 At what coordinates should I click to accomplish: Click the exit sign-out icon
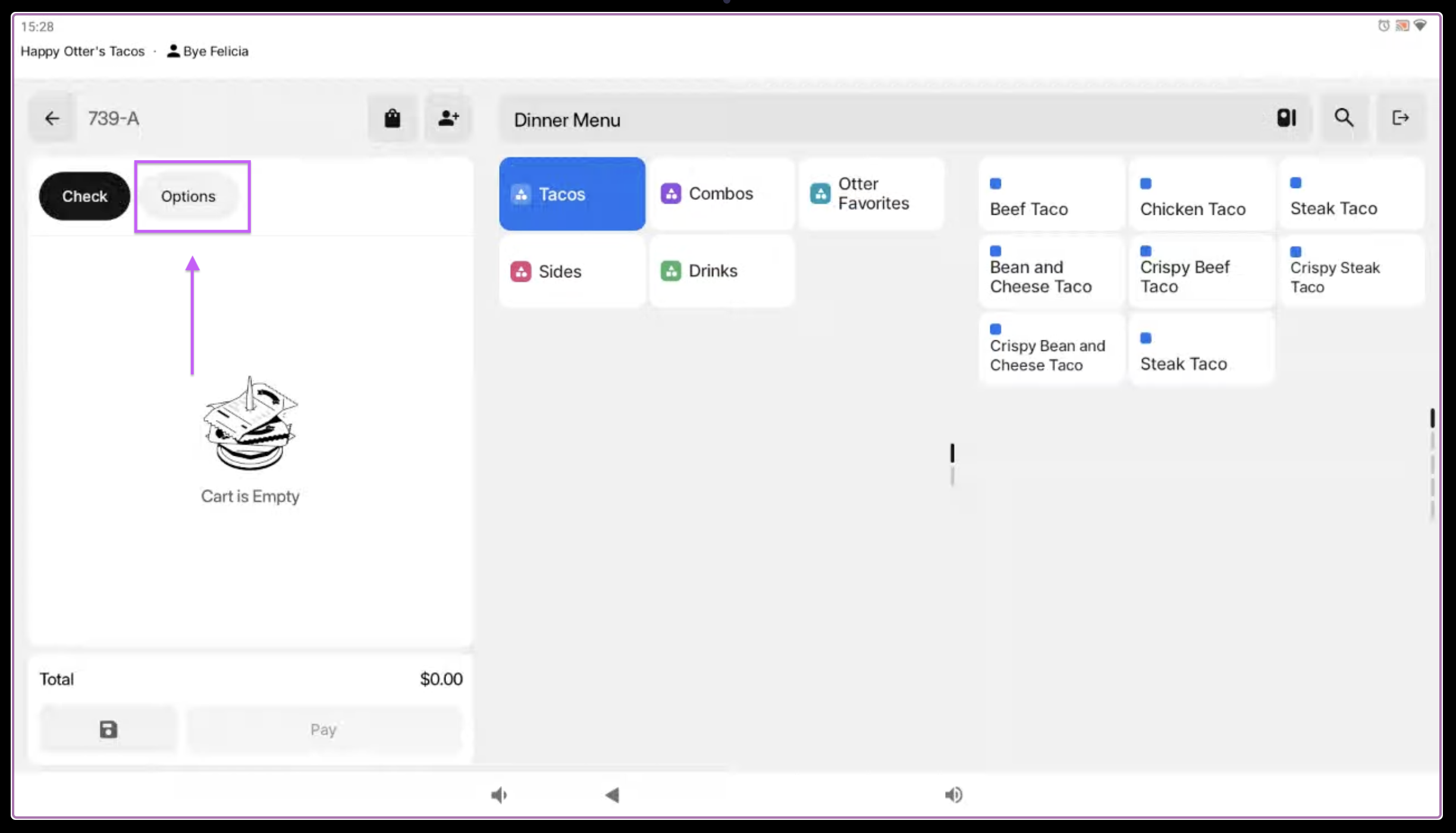[1400, 118]
